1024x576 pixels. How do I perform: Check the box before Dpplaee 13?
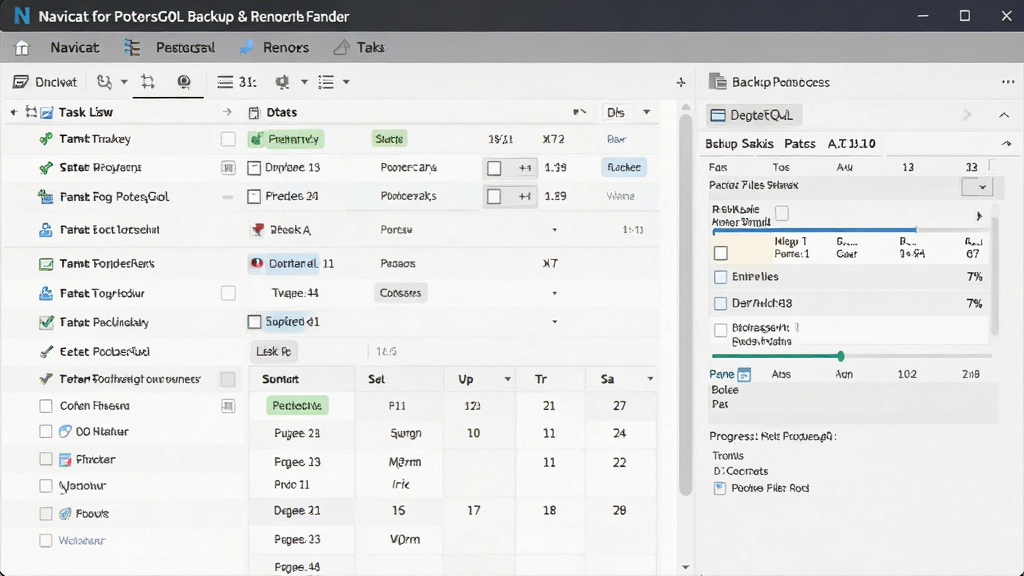point(254,168)
